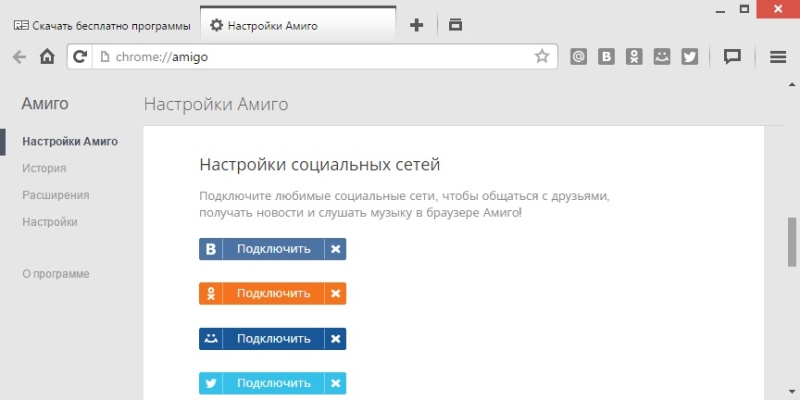Open My World smiley toolbar icon
The image size is (800, 400).
662,57
